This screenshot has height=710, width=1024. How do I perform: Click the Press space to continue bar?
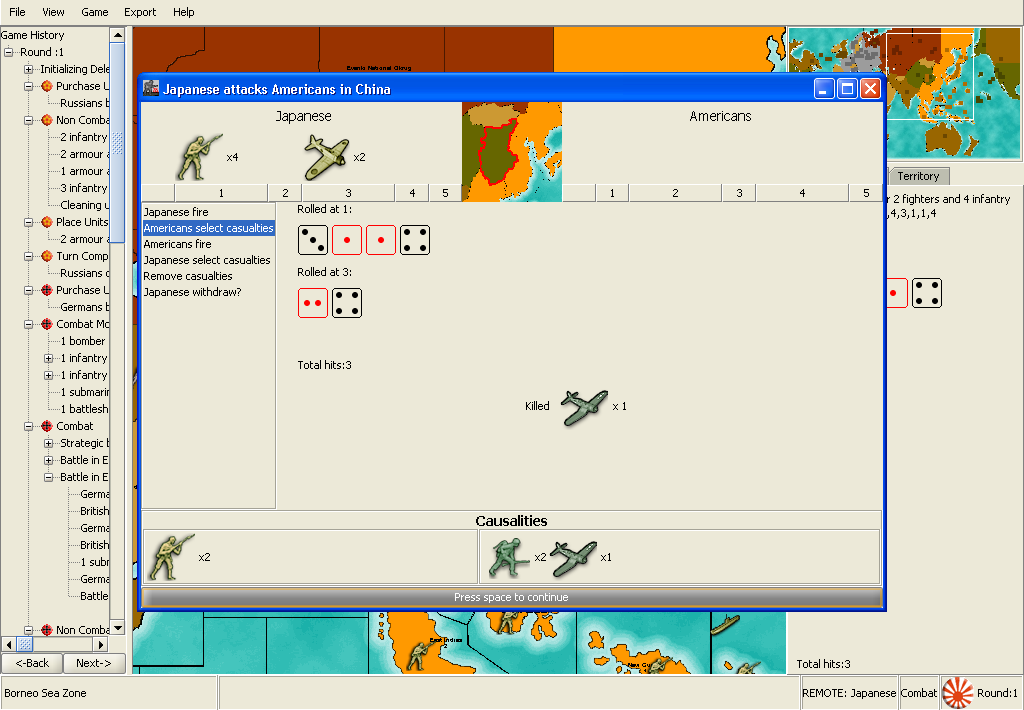point(511,597)
